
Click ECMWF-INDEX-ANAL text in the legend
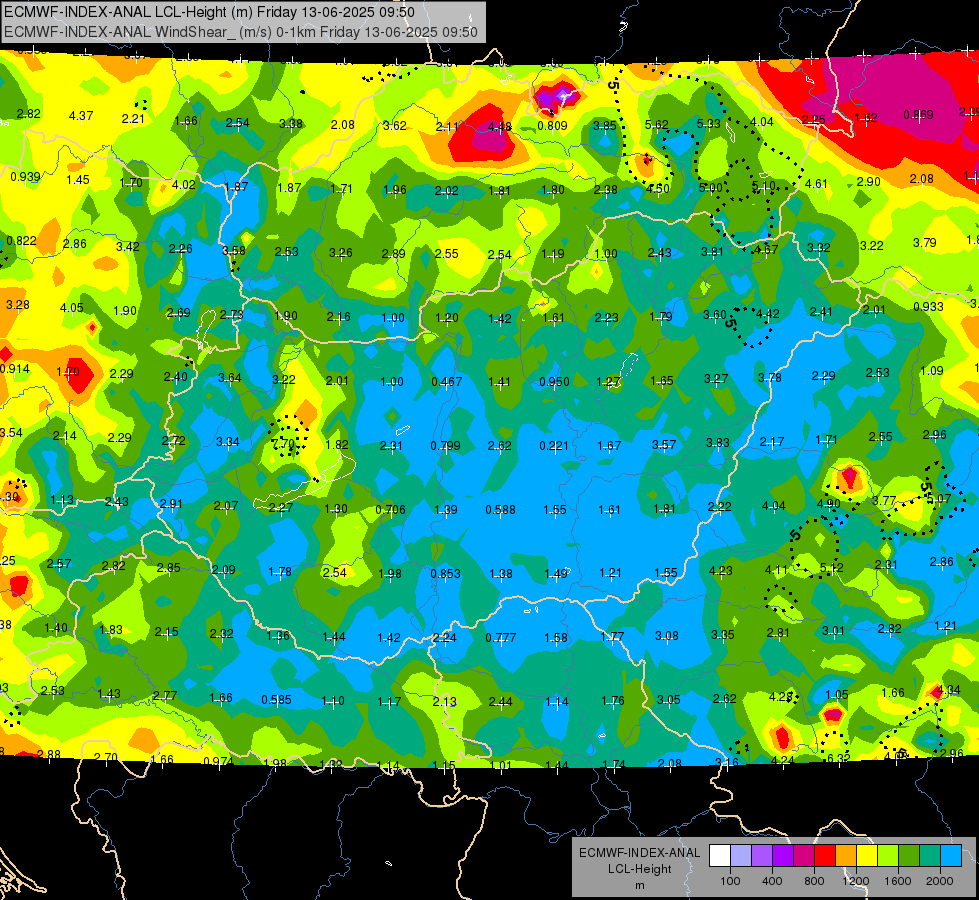tap(639, 853)
